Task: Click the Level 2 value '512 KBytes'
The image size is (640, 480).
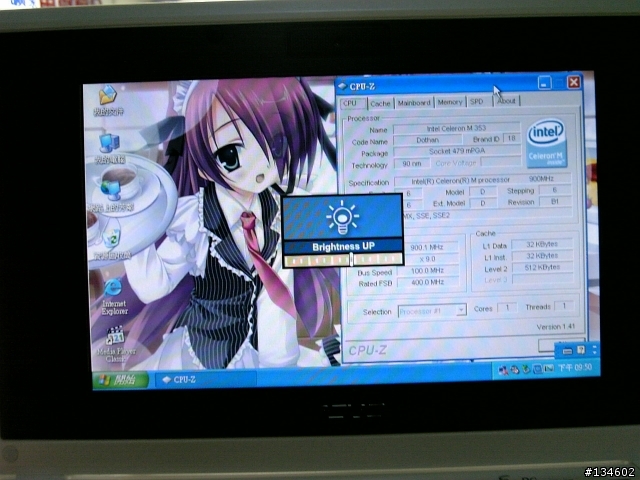Action: click(x=542, y=267)
